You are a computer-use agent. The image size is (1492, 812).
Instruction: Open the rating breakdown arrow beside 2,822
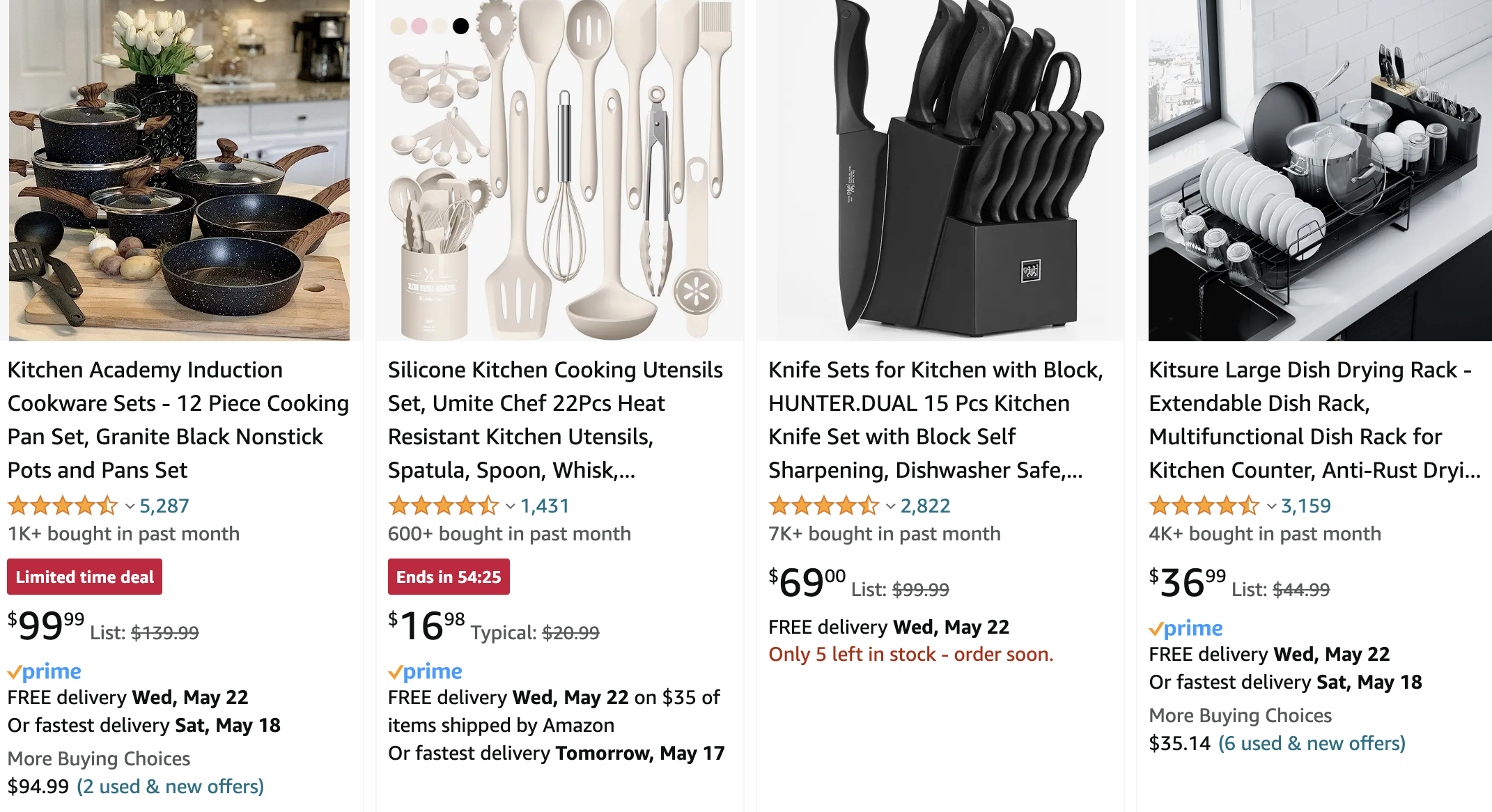890,506
